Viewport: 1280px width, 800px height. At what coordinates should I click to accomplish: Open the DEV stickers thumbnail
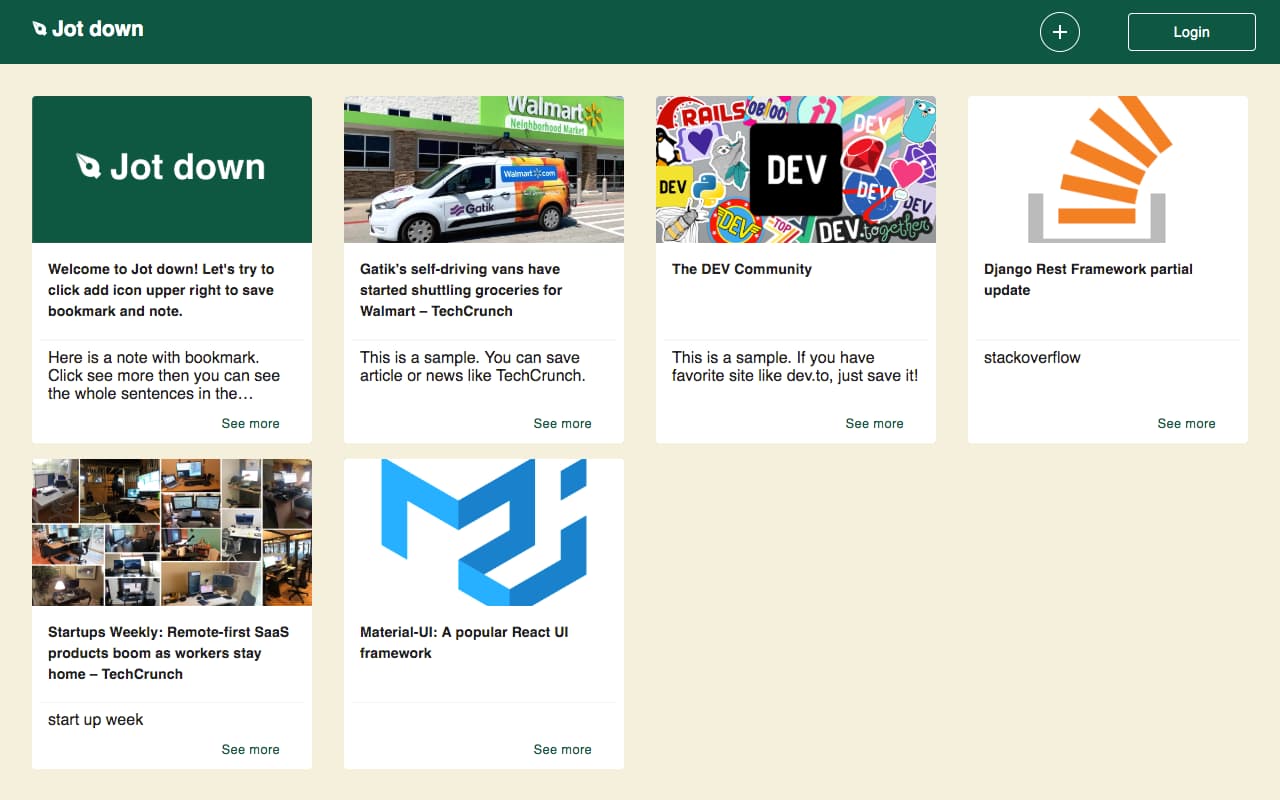[796, 169]
